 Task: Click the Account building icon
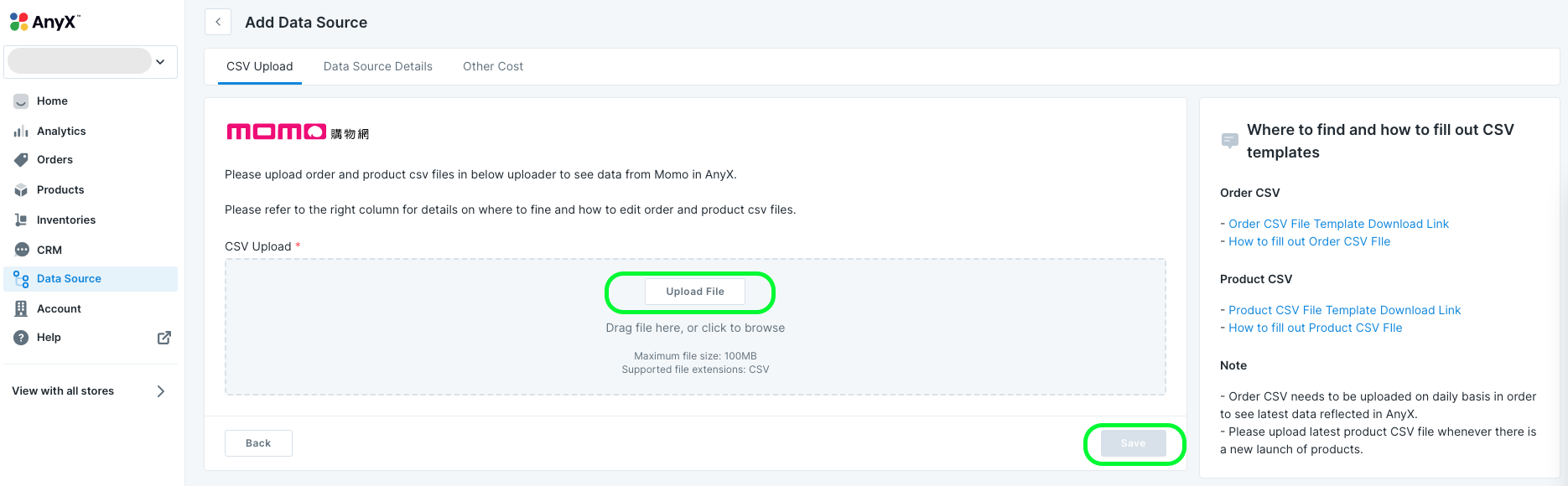coord(21,309)
